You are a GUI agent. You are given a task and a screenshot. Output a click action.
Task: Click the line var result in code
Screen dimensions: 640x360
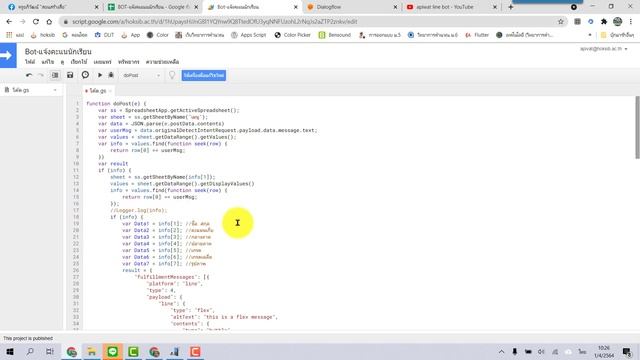[x=113, y=164]
